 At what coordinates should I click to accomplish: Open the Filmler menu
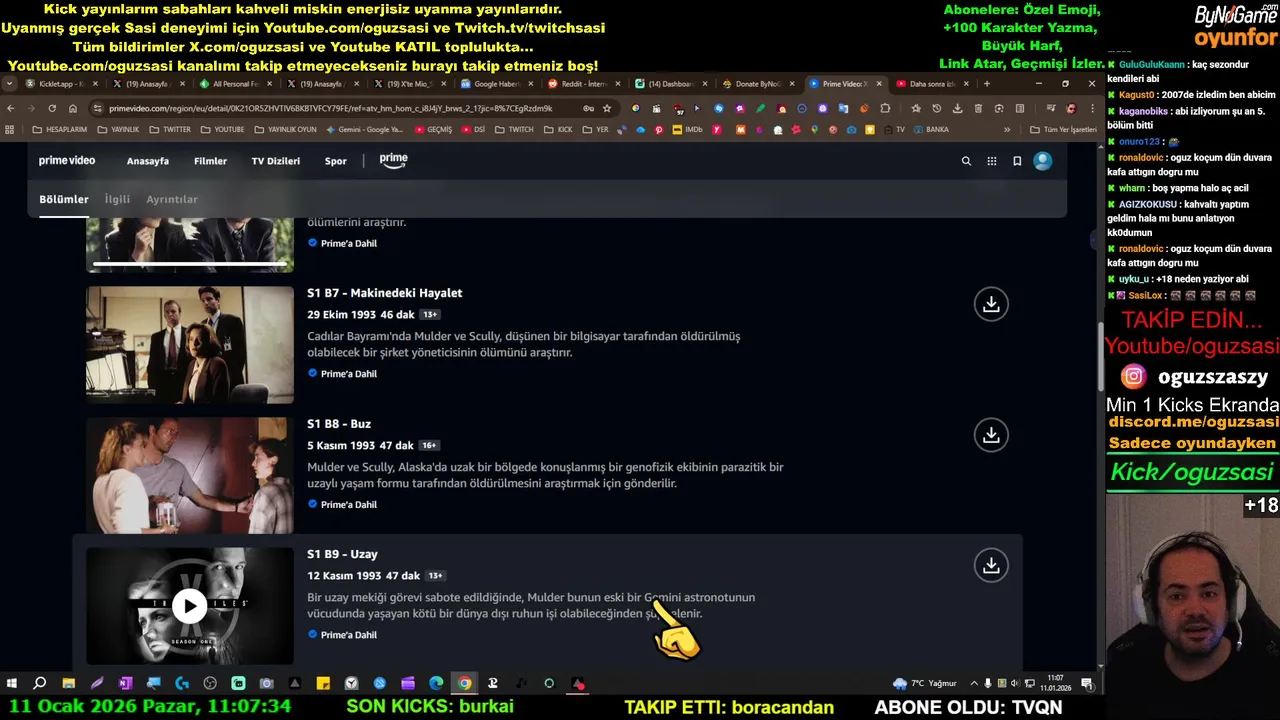(x=210, y=161)
